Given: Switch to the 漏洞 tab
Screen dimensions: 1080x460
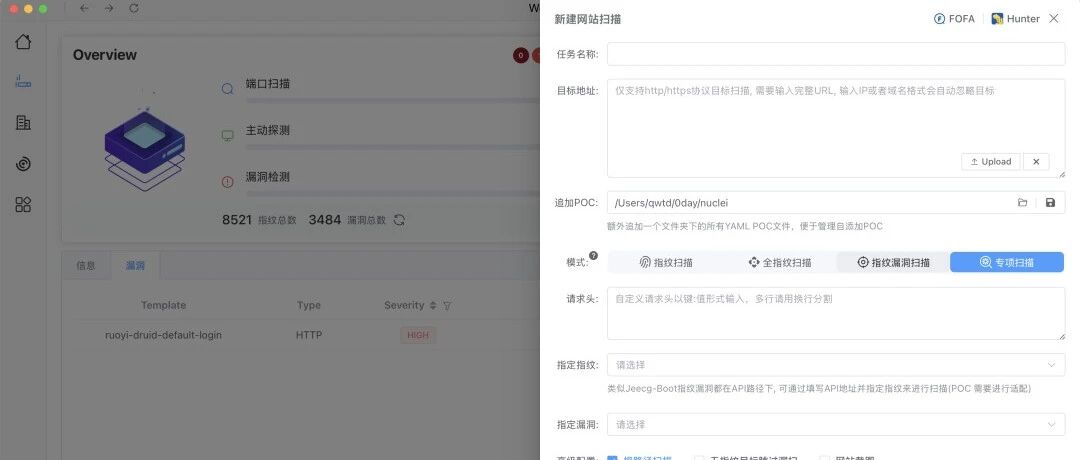Looking at the screenshot, I should [135, 265].
